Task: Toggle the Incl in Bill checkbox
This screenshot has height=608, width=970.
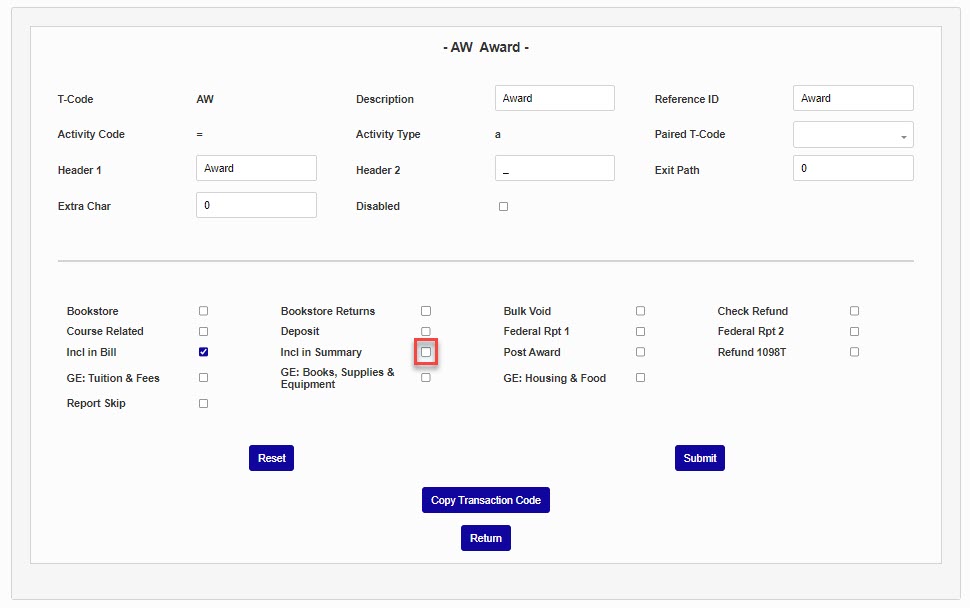Action: [x=204, y=352]
